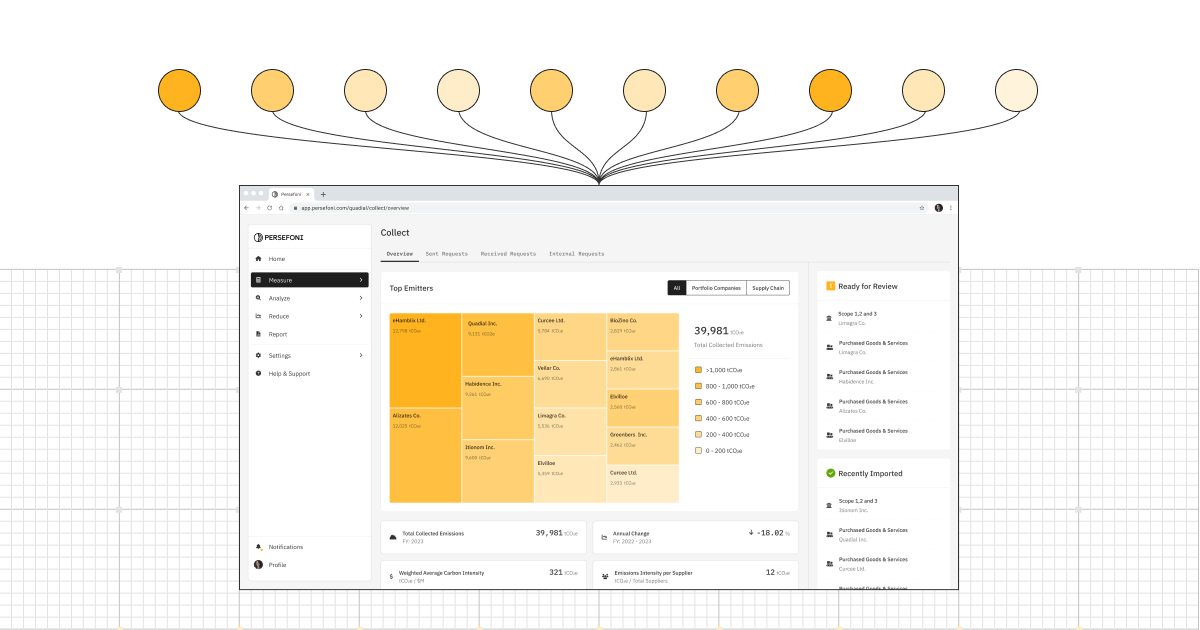Click the Ready for Review warning icon
This screenshot has width=1200, height=630.
point(830,286)
